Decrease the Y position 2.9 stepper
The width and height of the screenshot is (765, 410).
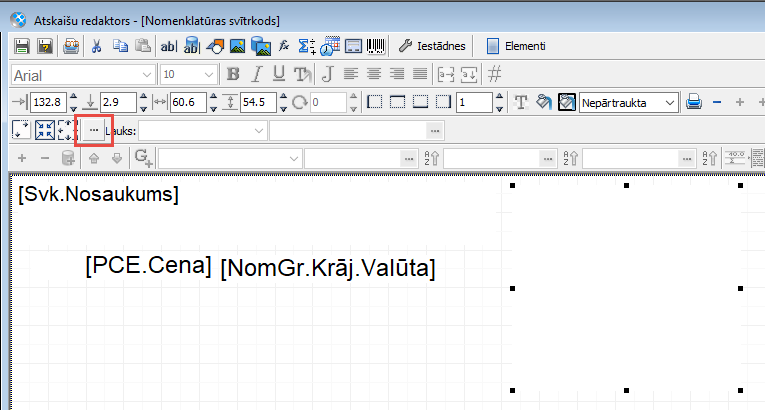tap(143, 108)
